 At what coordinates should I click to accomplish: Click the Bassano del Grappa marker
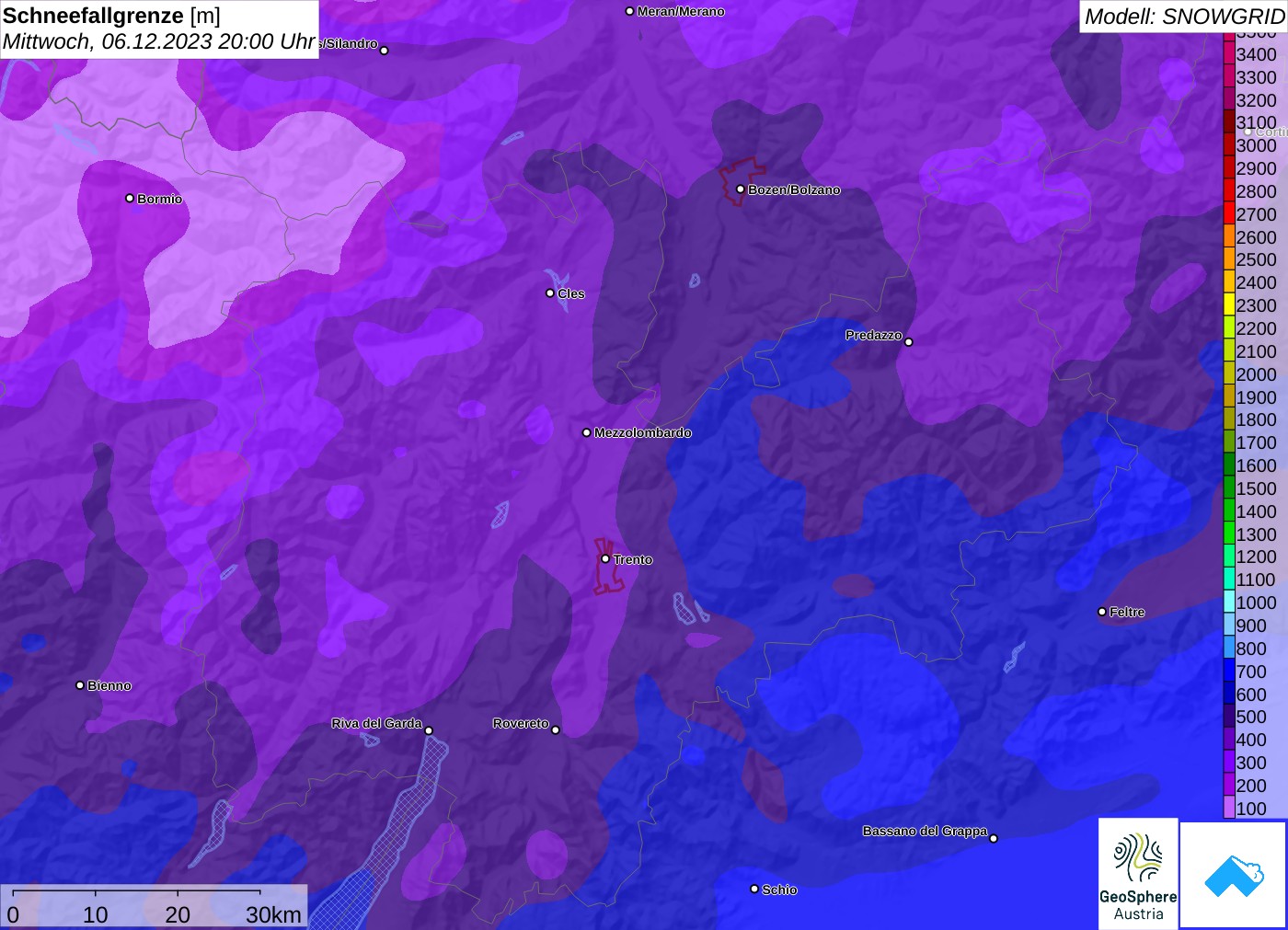[x=994, y=838]
